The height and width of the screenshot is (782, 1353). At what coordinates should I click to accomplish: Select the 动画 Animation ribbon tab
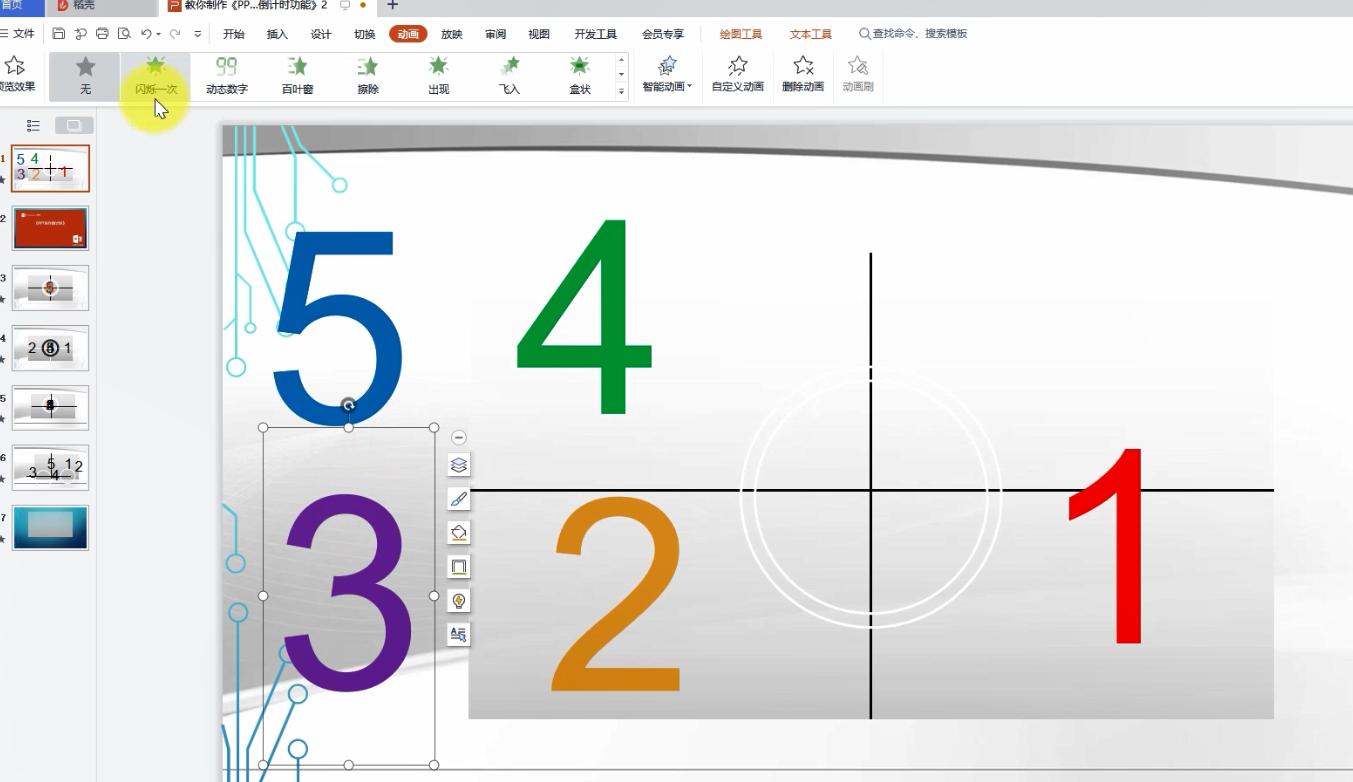408,34
